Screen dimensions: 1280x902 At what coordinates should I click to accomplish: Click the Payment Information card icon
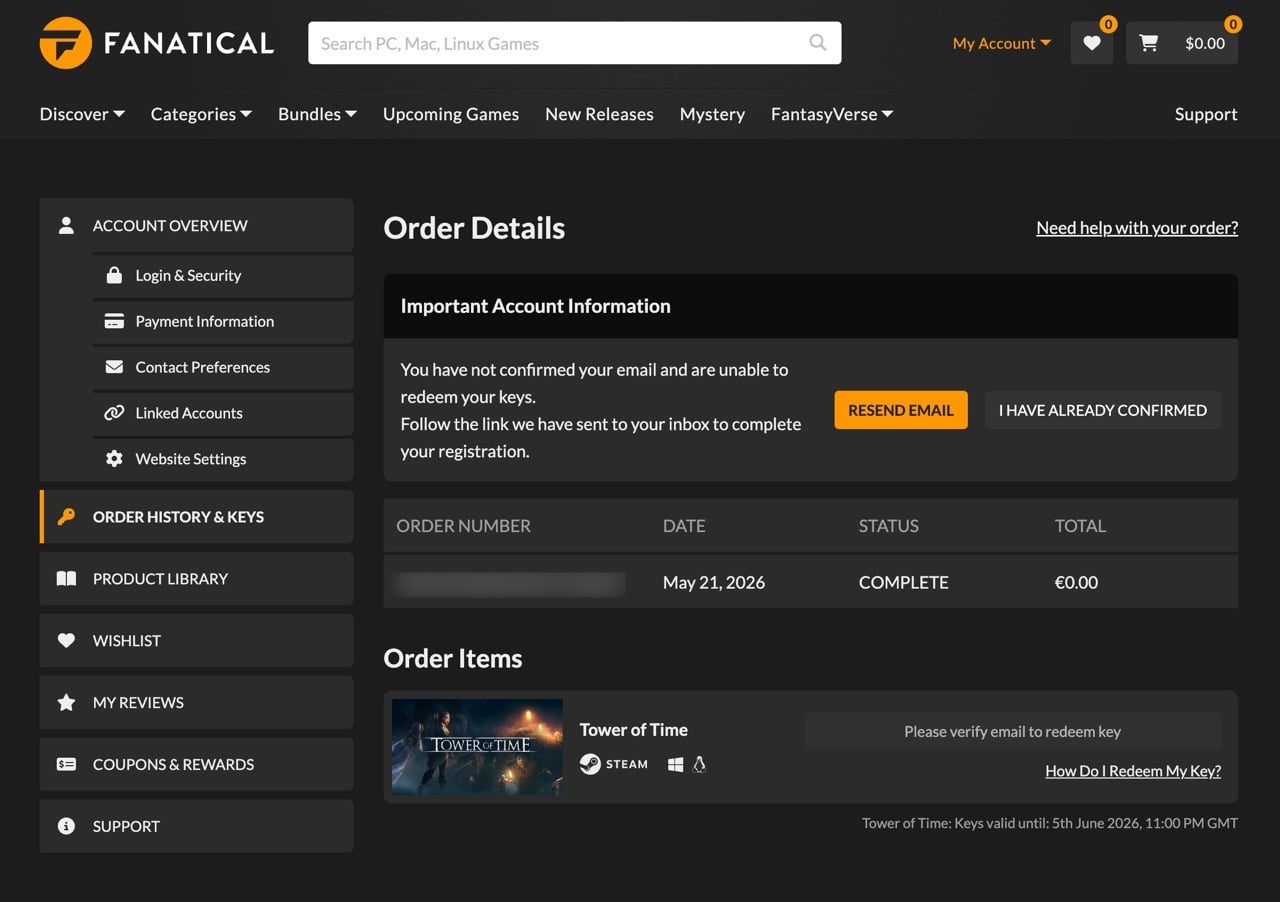pyautogui.click(x=114, y=321)
